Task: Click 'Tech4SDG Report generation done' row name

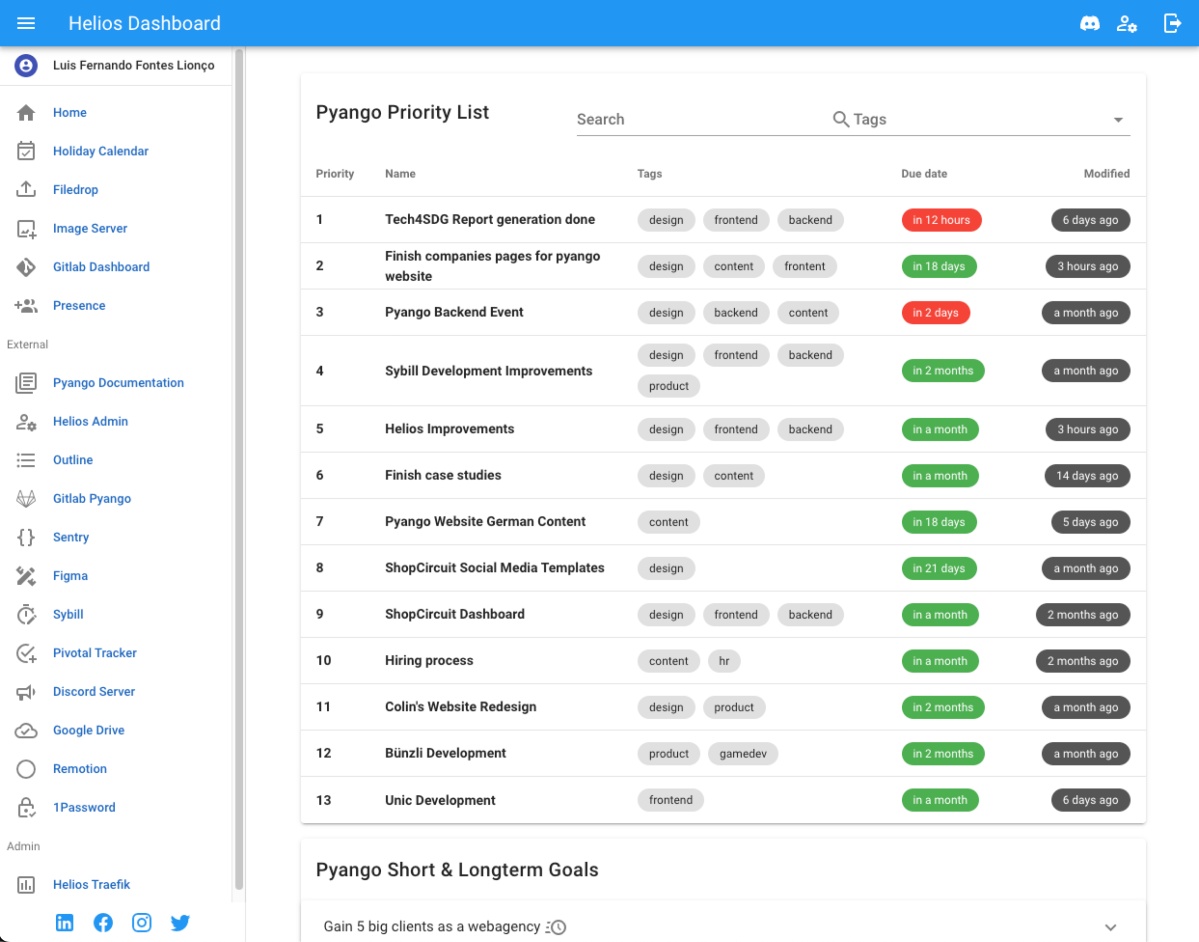Action: [x=489, y=219]
